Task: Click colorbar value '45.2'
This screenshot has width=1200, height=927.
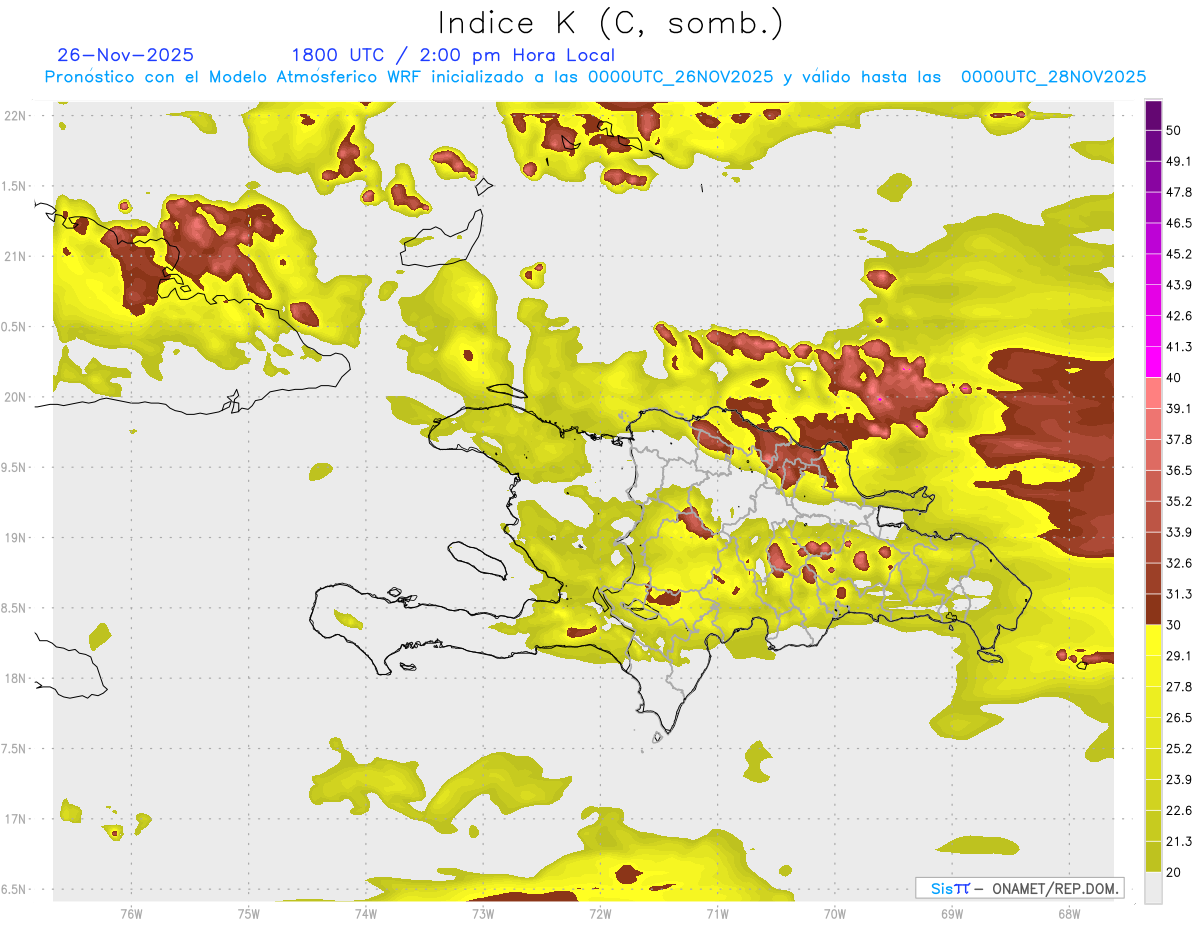Action: click(1179, 254)
